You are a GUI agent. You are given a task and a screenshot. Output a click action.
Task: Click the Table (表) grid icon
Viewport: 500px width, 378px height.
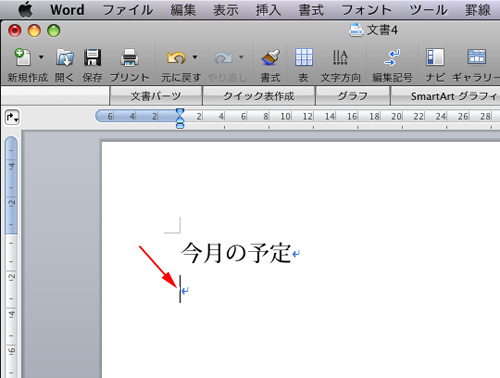click(x=304, y=57)
